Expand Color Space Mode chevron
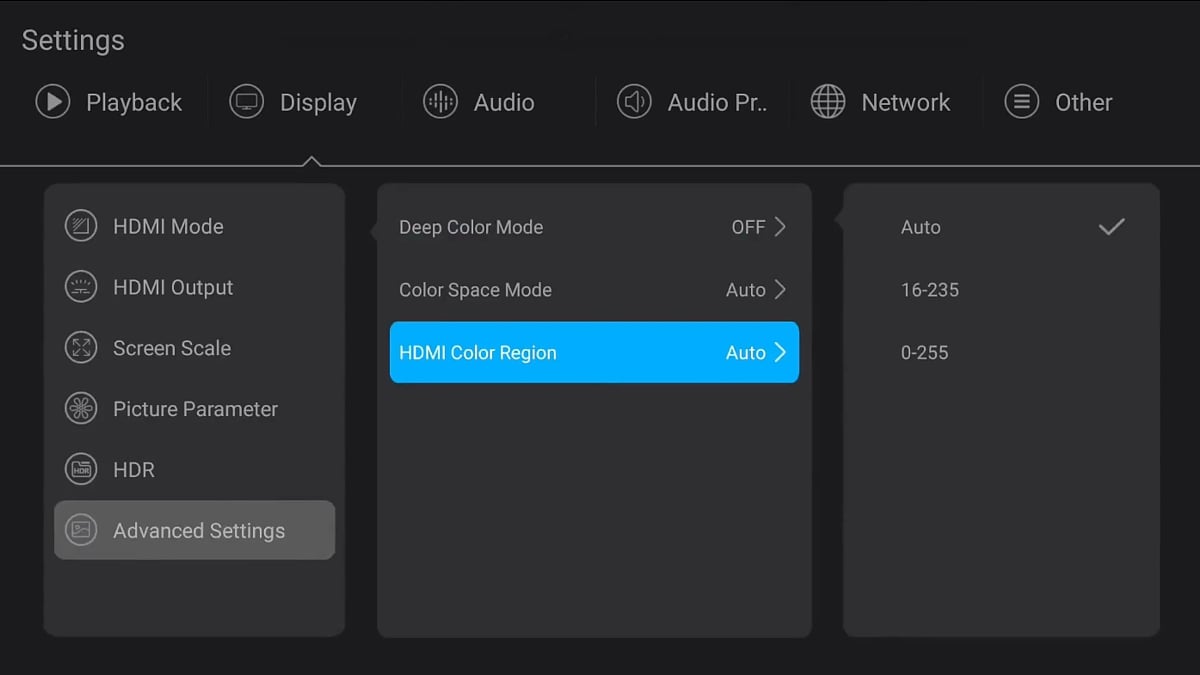 [x=780, y=290]
